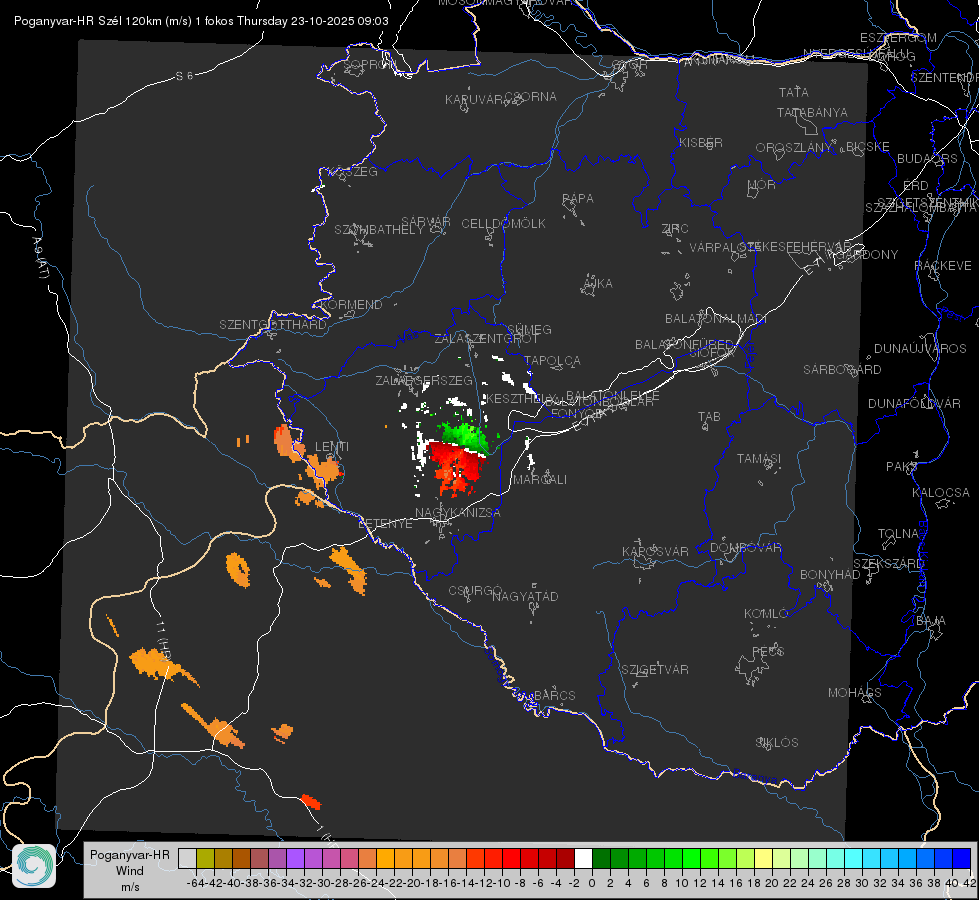979x900 pixels.
Task: Click the BARCS town label
Action: pos(554,696)
